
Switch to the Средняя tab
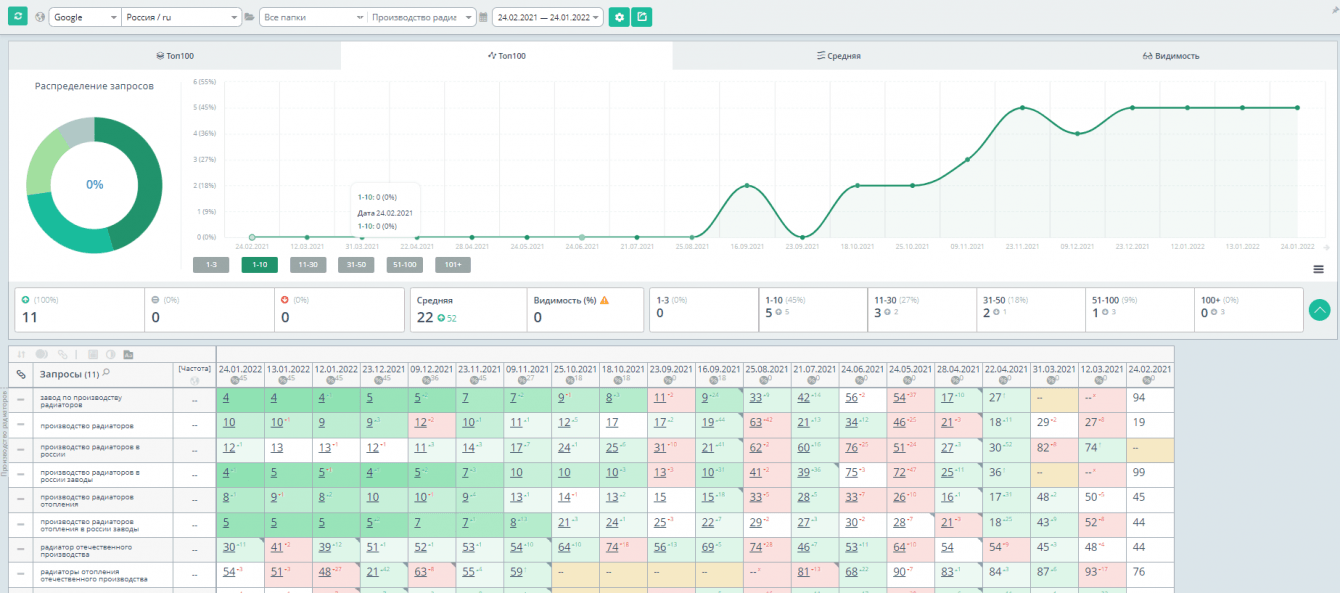click(838, 56)
